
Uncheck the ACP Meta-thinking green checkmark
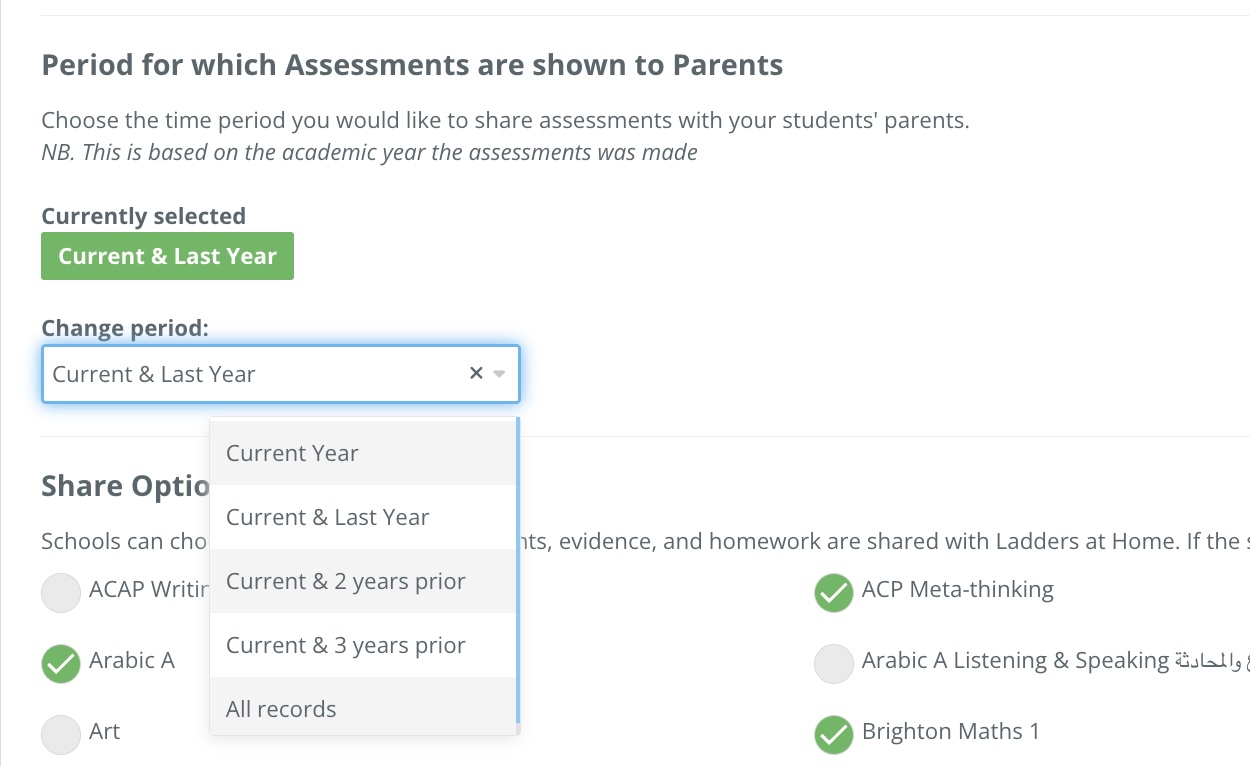833,593
